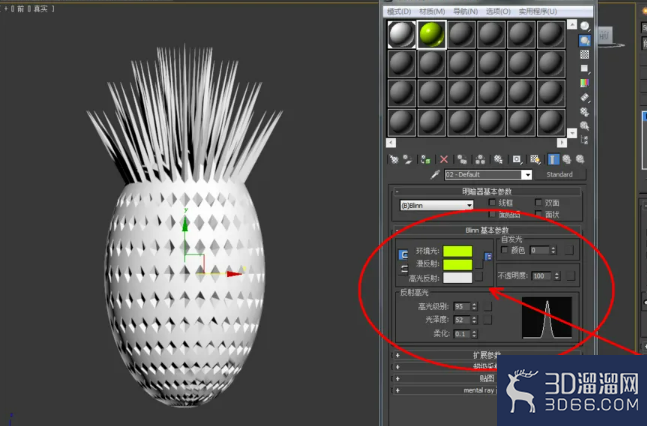
Task: Toggle Backlight icon in side toolbar
Action: (x=585, y=40)
